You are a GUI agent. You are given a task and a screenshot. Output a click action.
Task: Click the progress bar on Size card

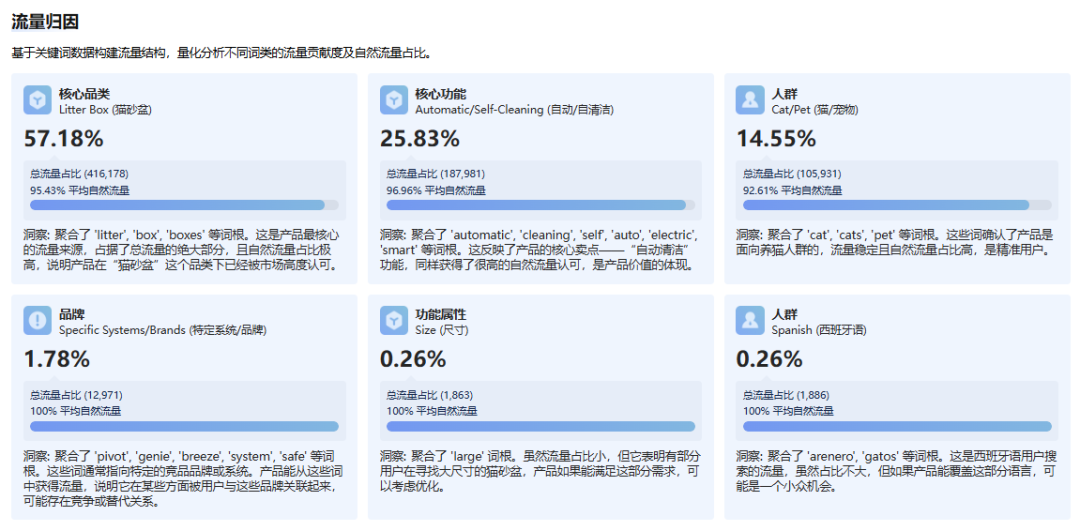coord(541,426)
